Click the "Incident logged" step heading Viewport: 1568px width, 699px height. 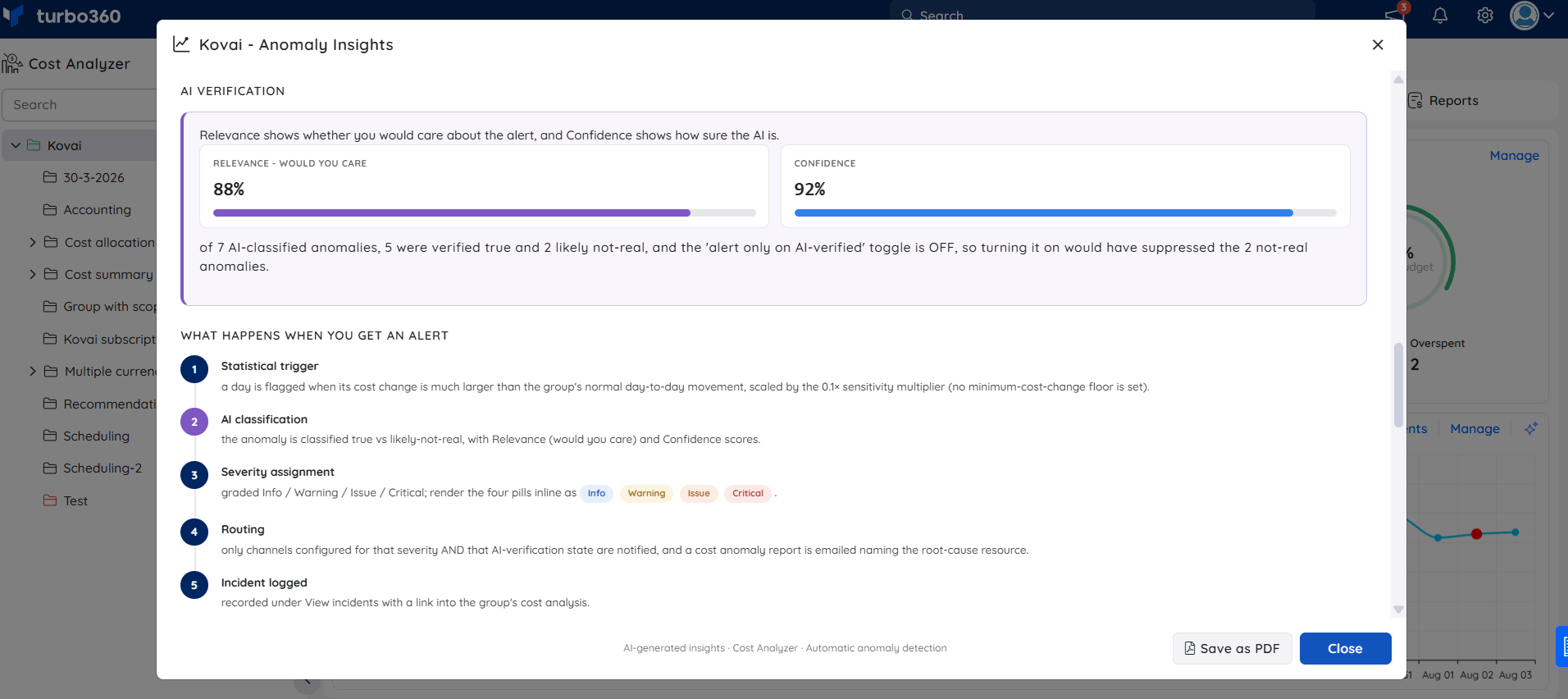[264, 582]
